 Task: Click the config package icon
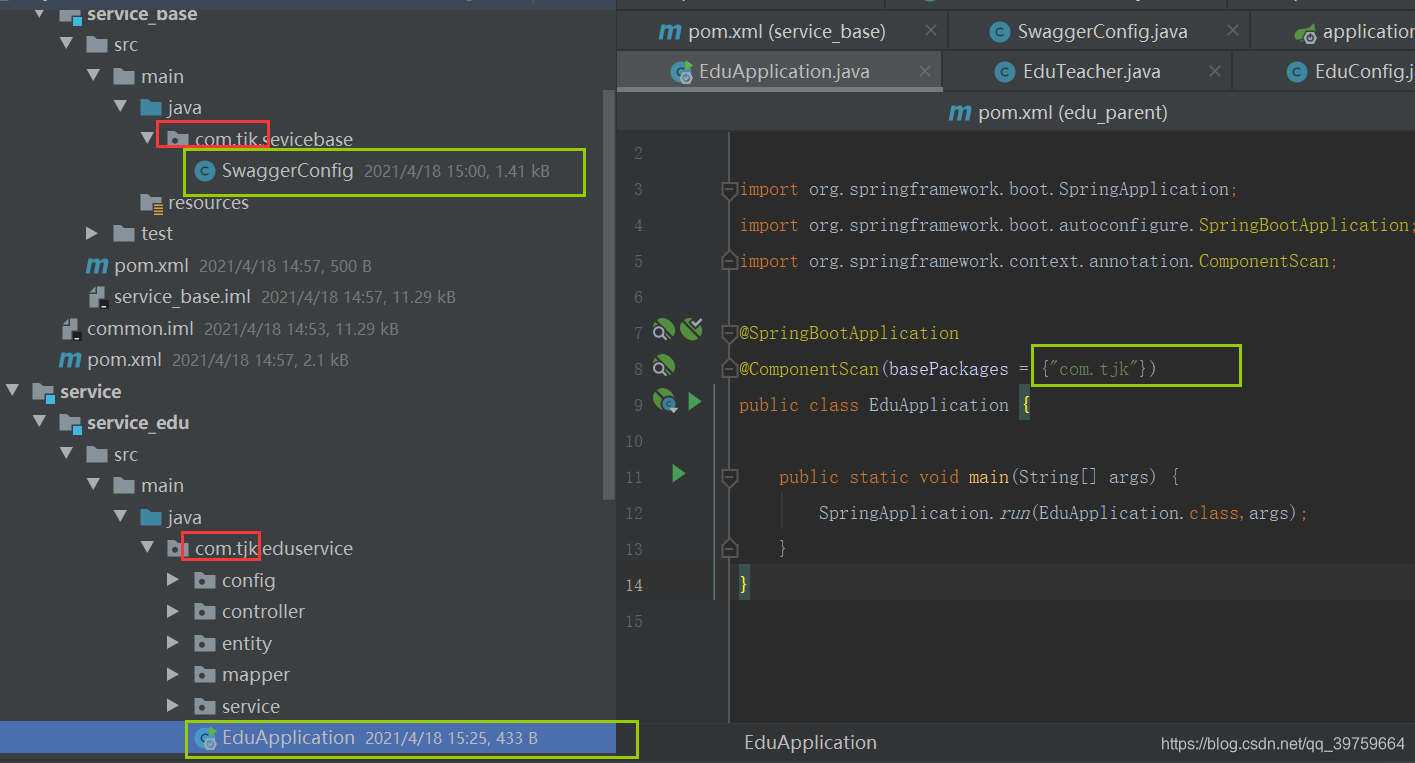[205, 580]
